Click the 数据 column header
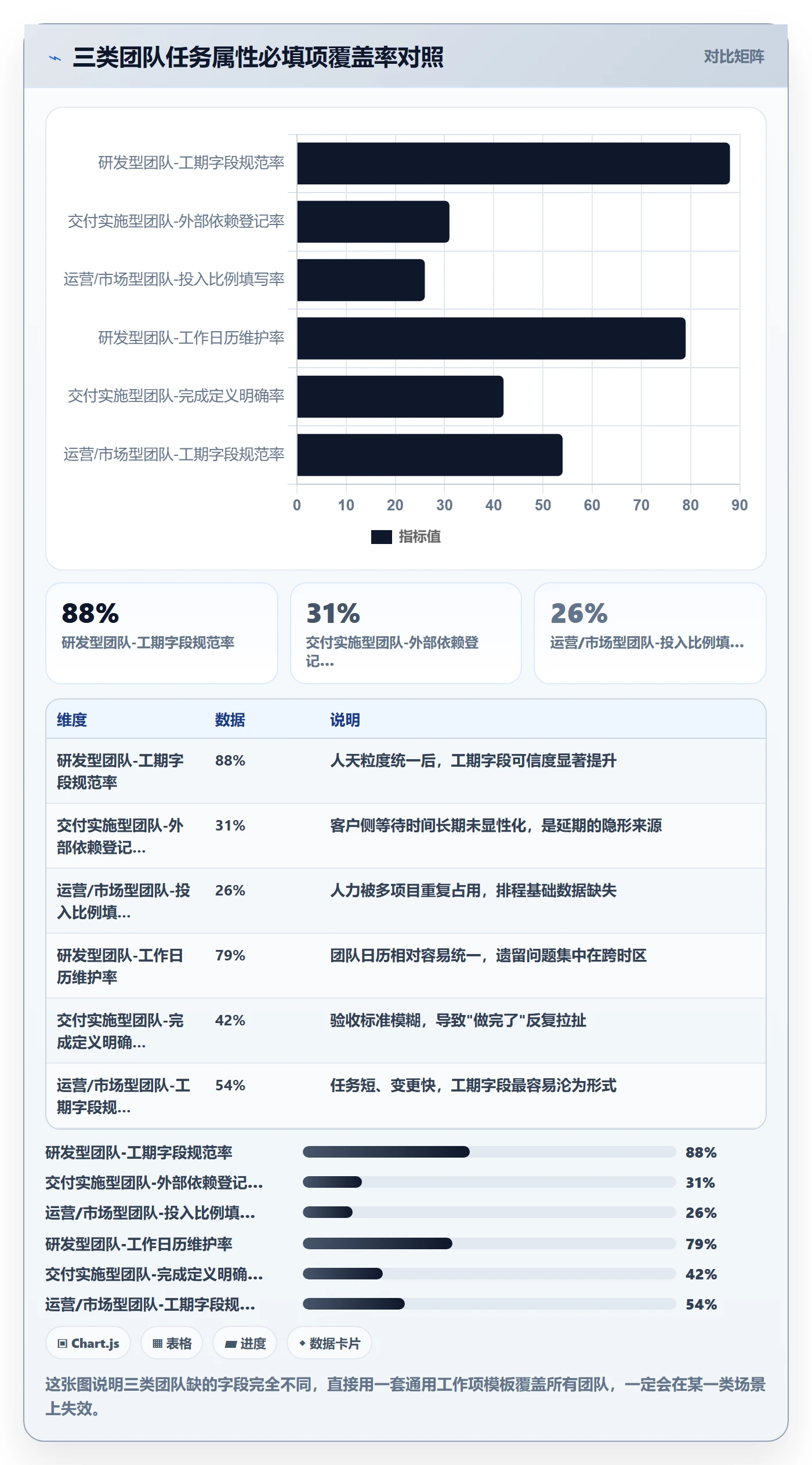This screenshot has height=1465, width=812. 230,720
